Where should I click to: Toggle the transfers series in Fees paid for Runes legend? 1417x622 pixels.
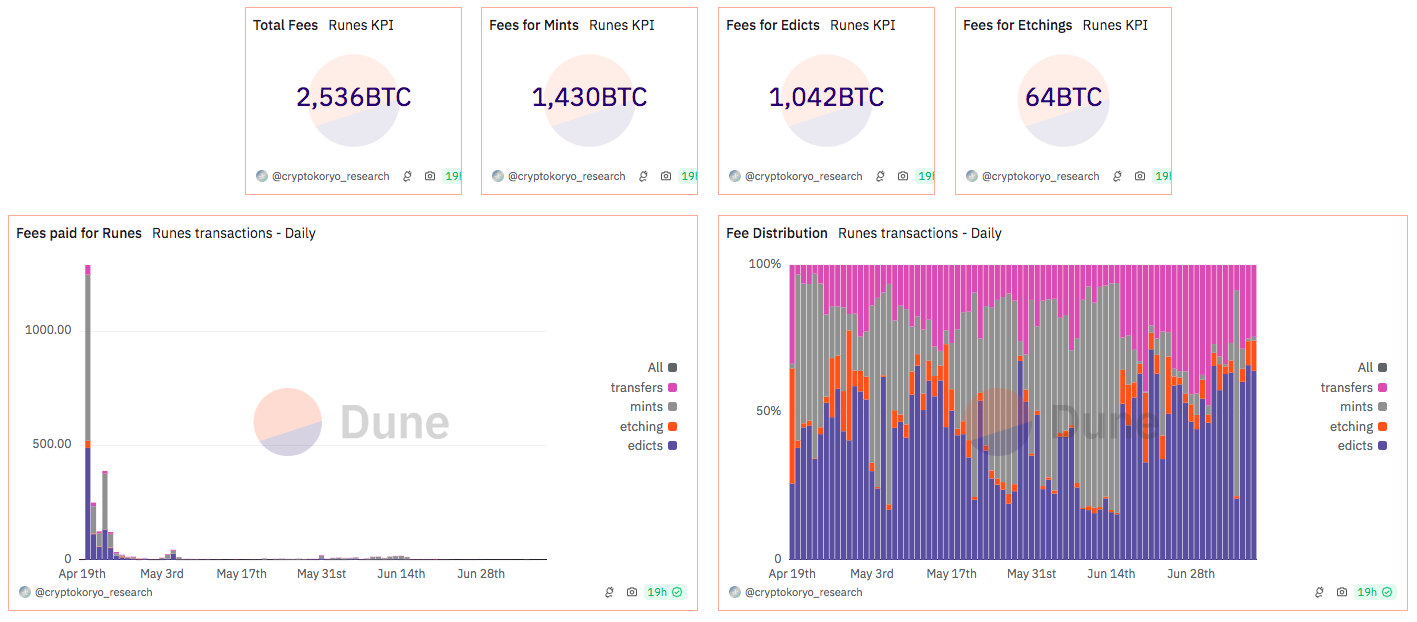(x=644, y=387)
